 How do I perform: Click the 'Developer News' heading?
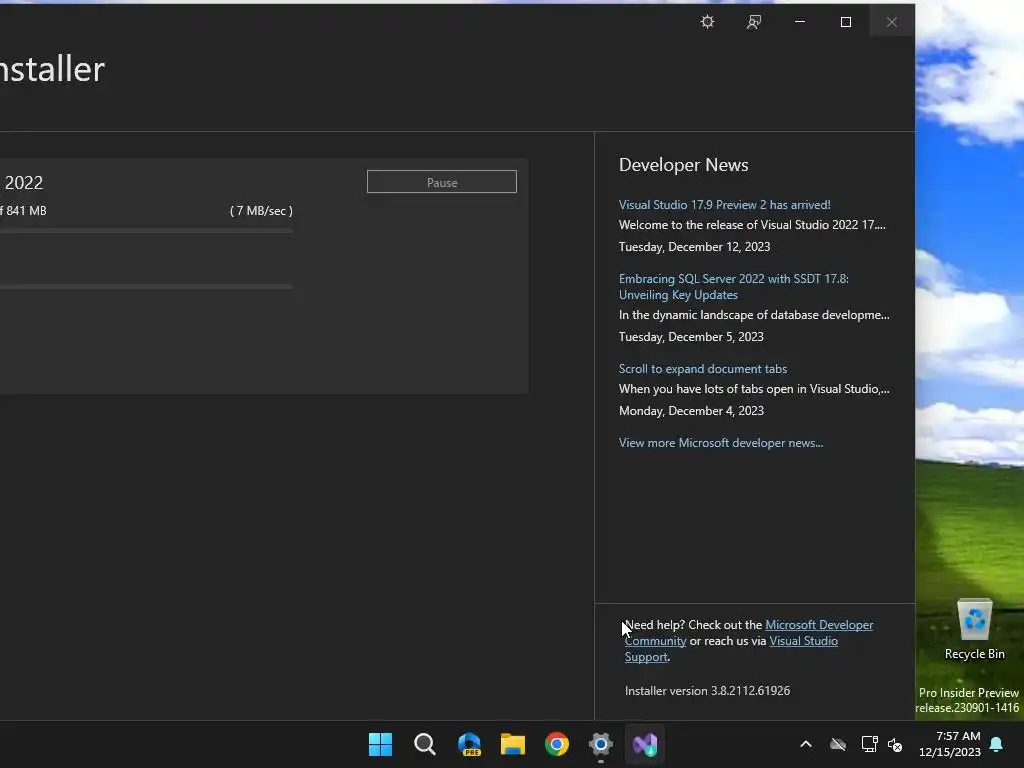coord(683,165)
